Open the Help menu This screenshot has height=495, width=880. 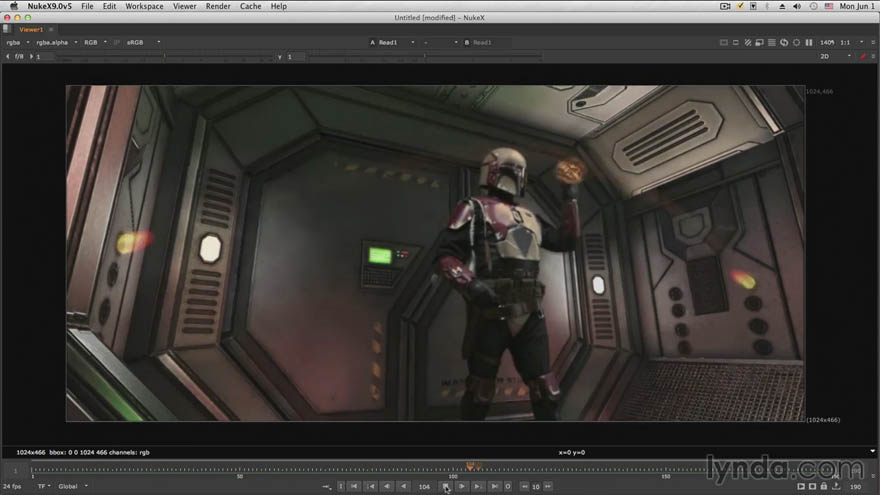click(x=278, y=6)
